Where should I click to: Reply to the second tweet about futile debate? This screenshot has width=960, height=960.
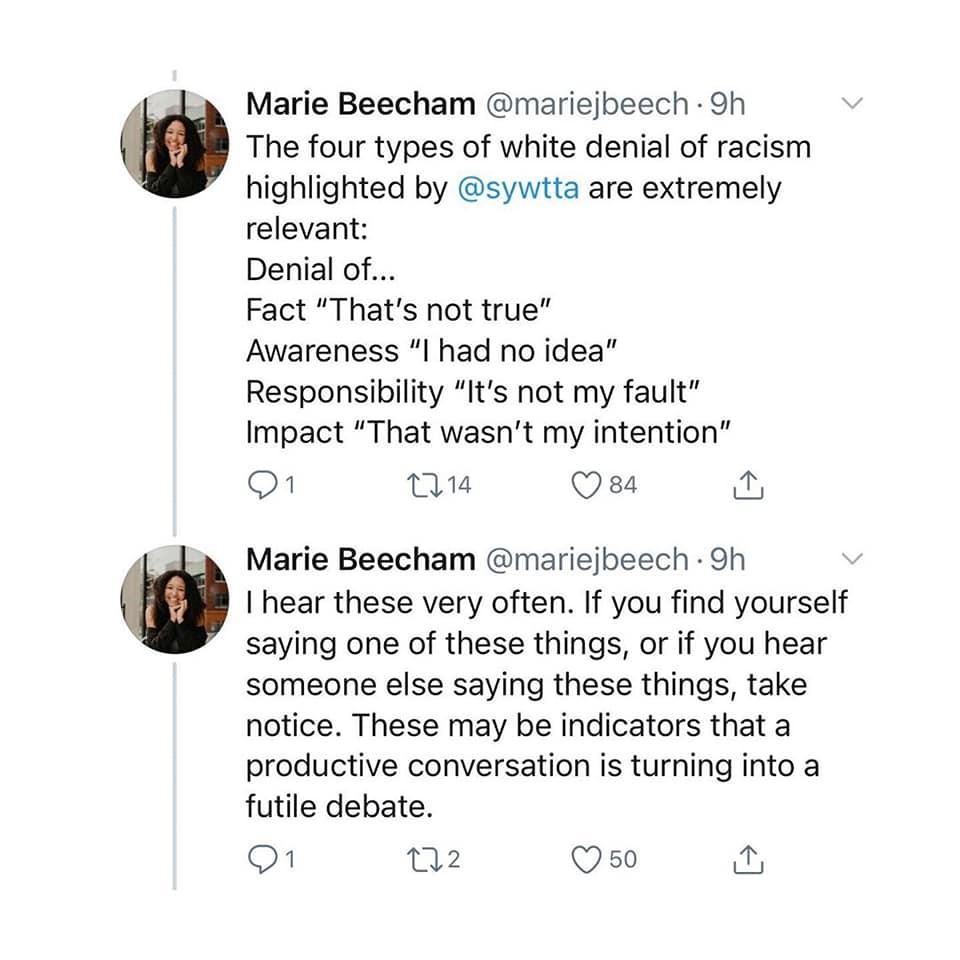tap(260, 859)
